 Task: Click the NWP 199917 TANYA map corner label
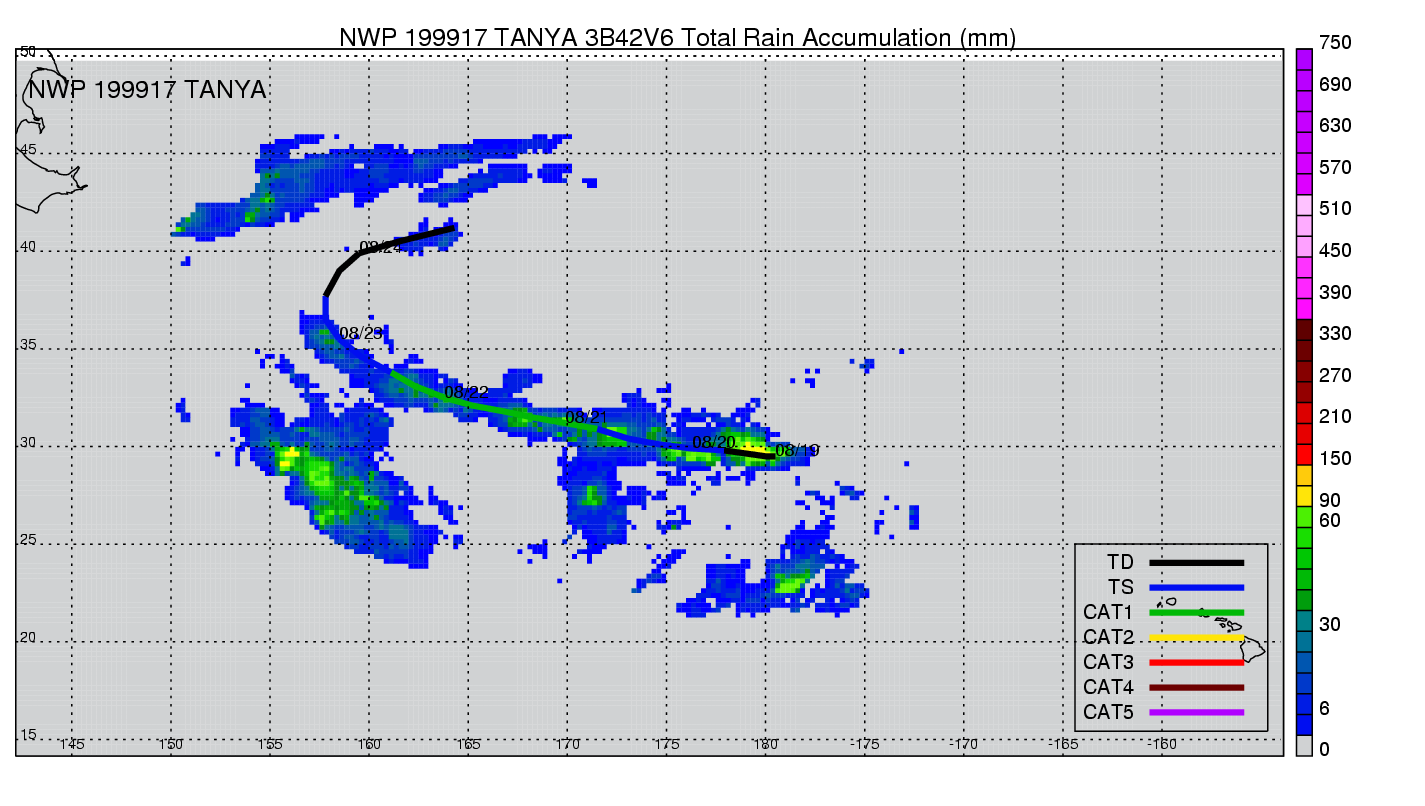click(x=146, y=90)
